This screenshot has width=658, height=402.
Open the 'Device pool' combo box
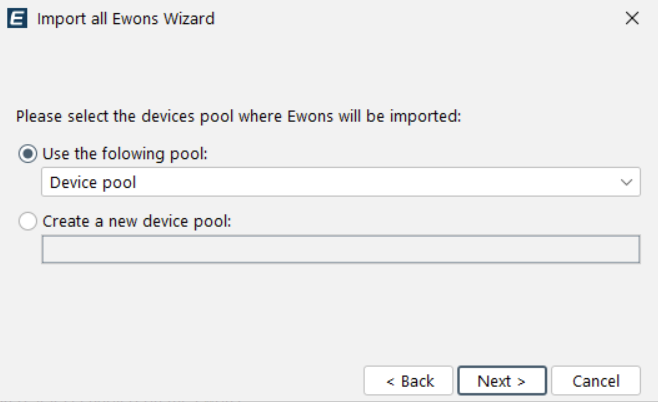pyautogui.click(x=340, y=183)
